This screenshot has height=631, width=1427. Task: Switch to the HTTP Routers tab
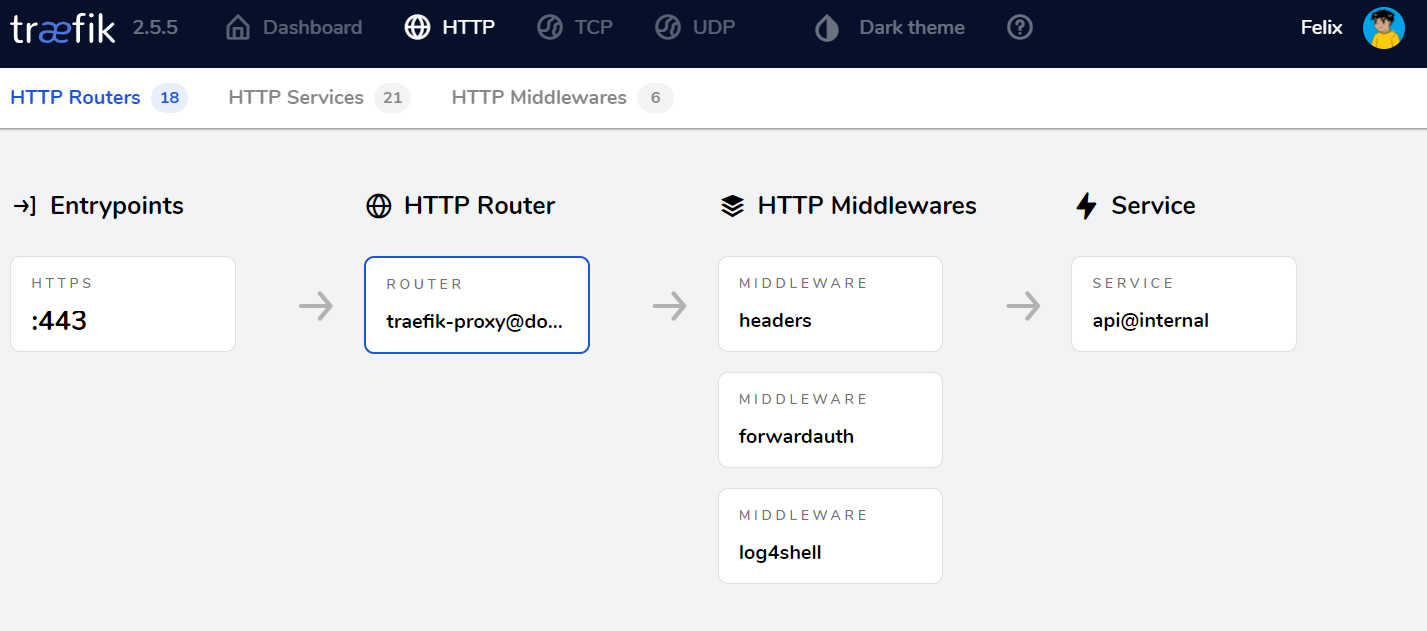click(x=98, y=98)
